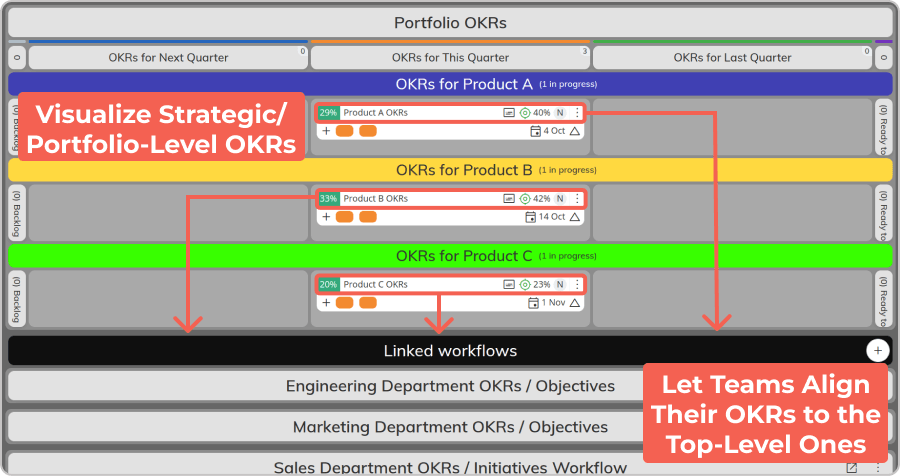Click the calendar icon beside 14 Oct
Image resolution: width=900 pixels, height=476 pixels.
[x=530, y=217]
